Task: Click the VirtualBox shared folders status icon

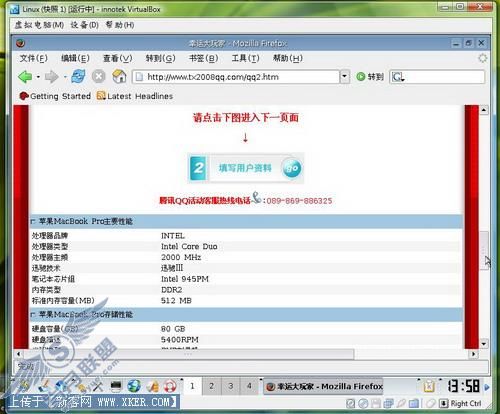Action: point(414,404)
